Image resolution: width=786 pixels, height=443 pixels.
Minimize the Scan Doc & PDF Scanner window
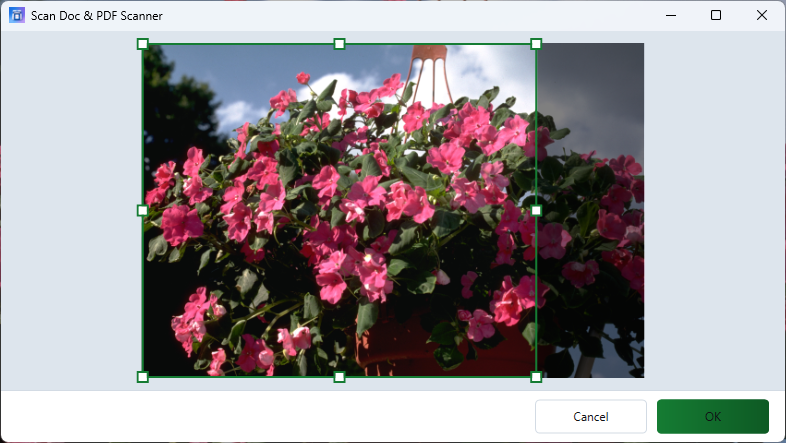pyautogui.click(x=671, y=15)
